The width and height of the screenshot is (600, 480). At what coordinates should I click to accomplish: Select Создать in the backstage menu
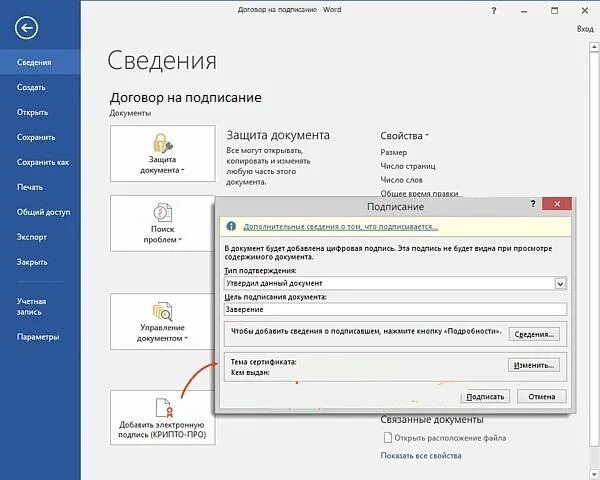31,87
